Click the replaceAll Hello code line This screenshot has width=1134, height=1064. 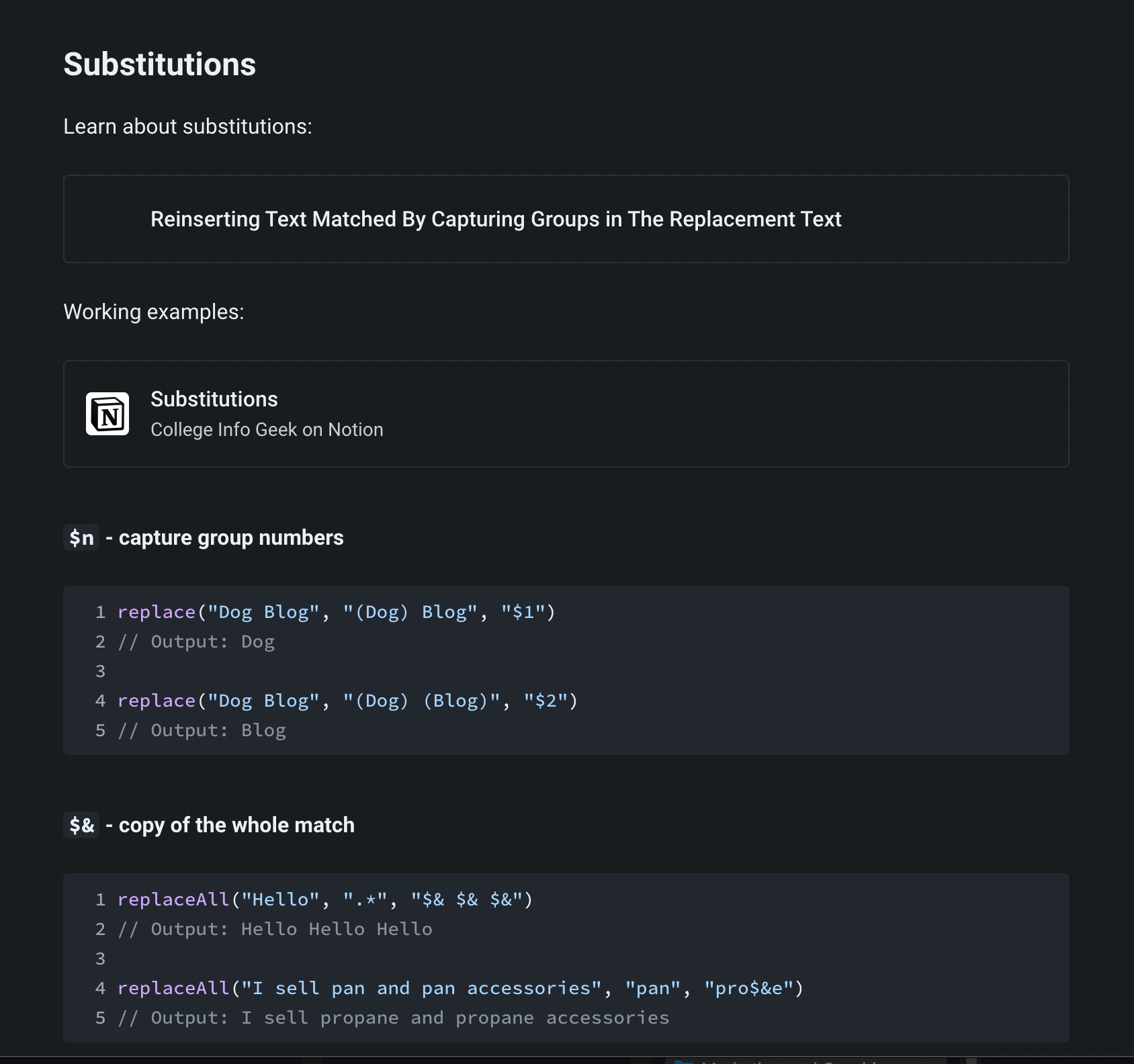point(324,899)
